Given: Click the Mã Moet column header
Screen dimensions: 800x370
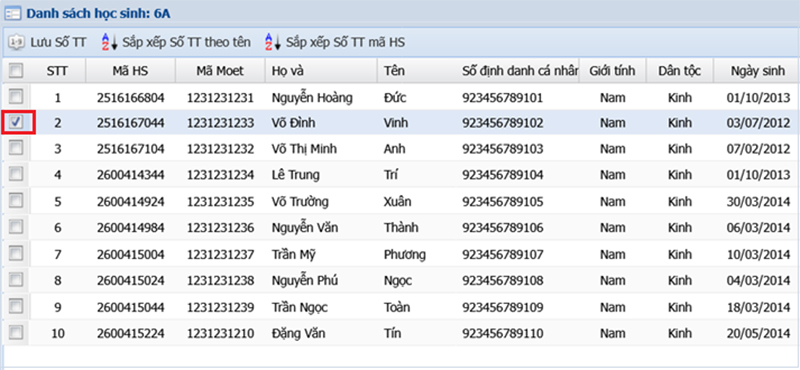Looking at the screenshot, I should pyautogui.click(x=220, y=71).
